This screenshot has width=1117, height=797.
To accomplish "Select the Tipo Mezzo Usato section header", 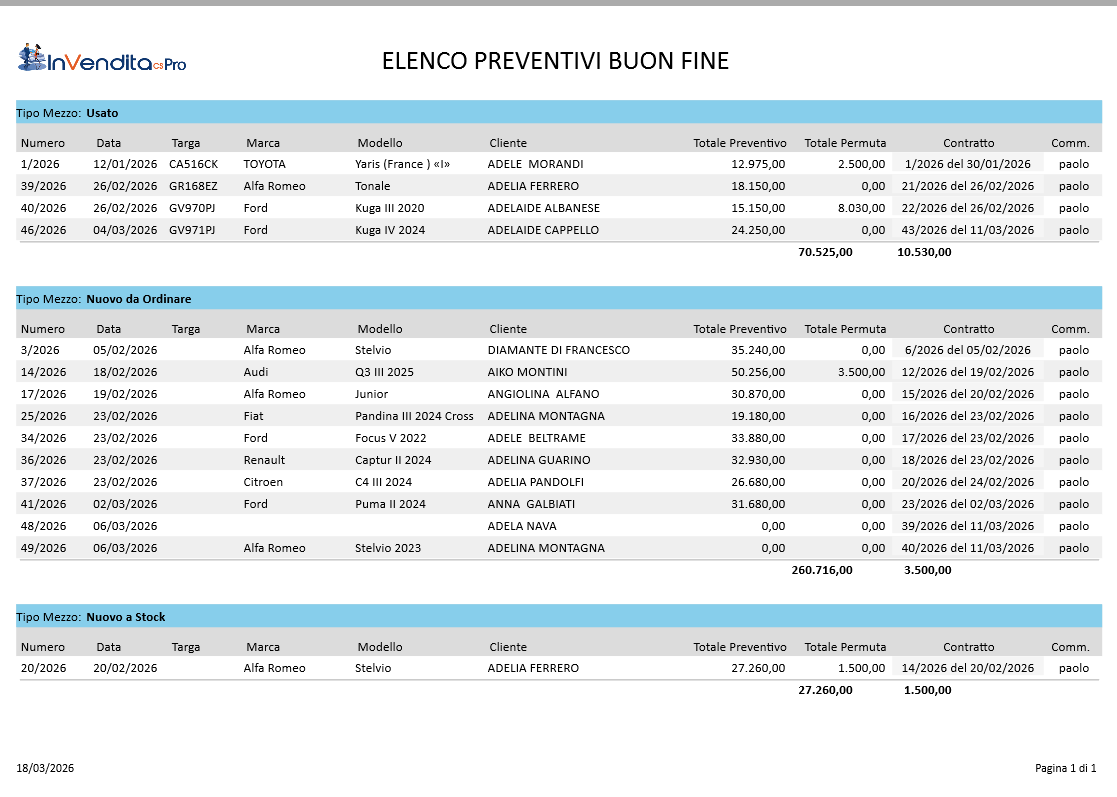I will pos(67,113).
